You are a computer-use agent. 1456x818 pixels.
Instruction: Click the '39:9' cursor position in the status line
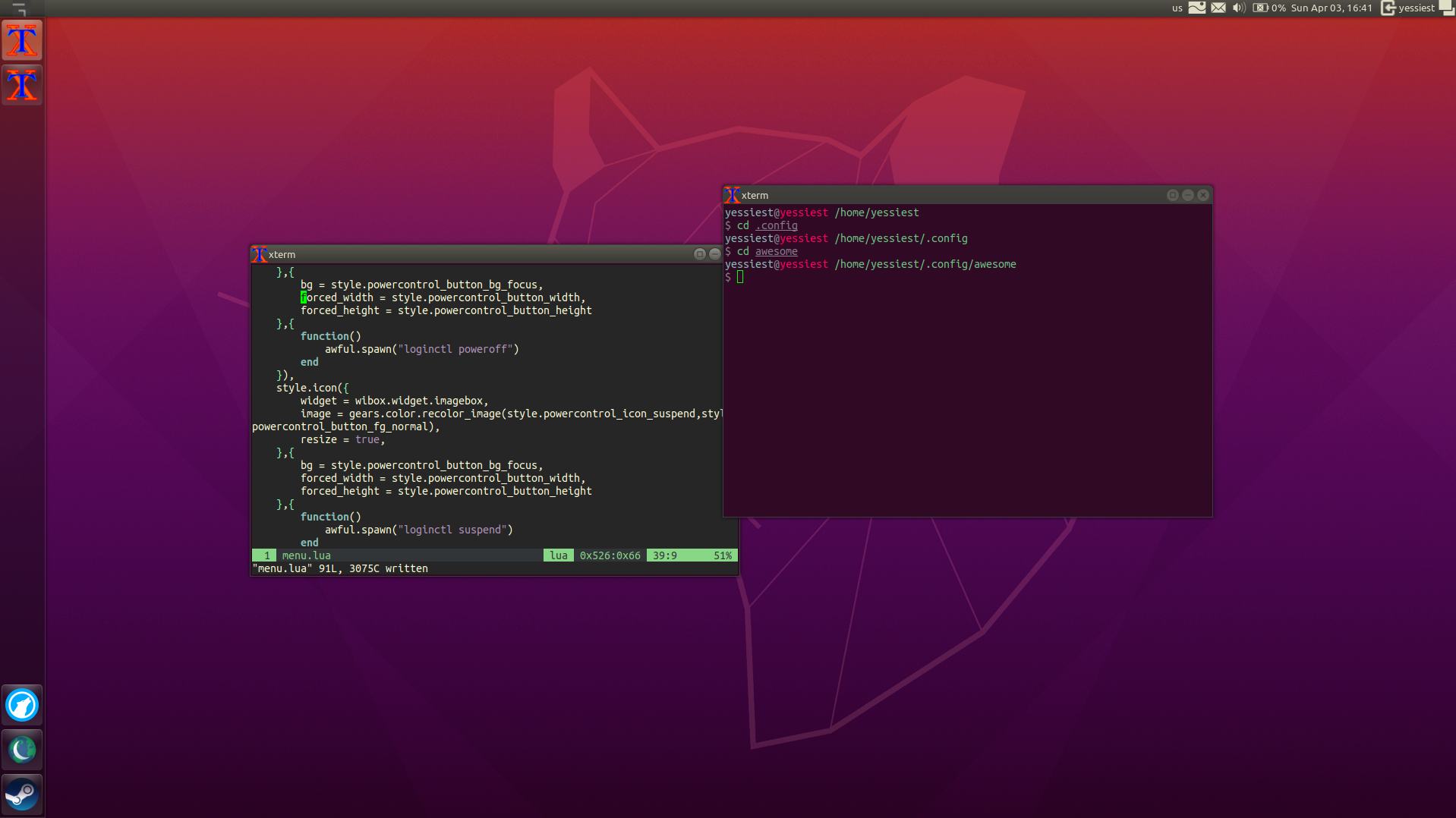click(x=665, y=555)
